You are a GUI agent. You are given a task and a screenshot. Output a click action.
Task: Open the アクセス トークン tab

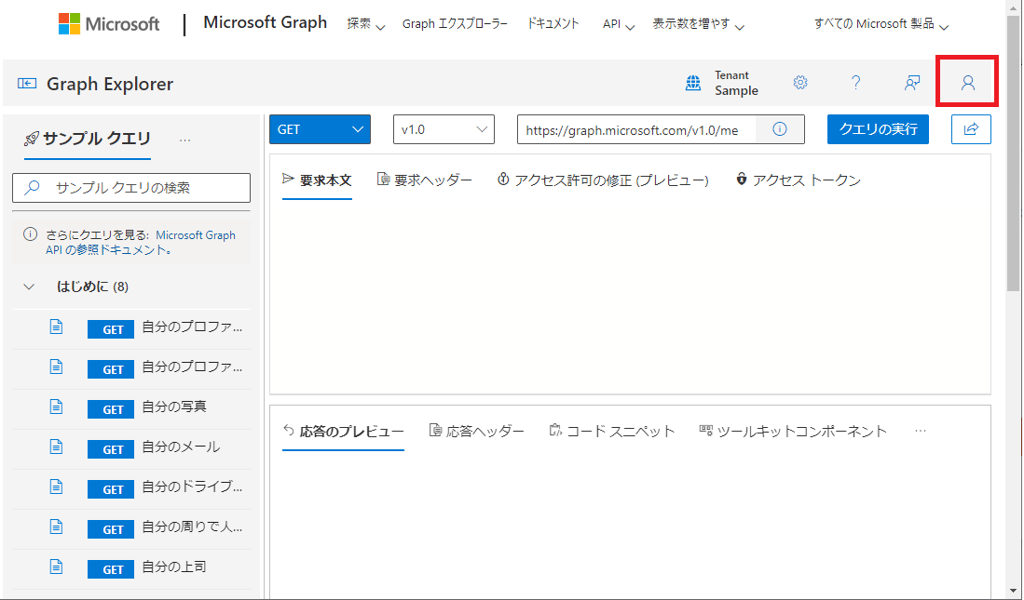[x=798, y=180]
